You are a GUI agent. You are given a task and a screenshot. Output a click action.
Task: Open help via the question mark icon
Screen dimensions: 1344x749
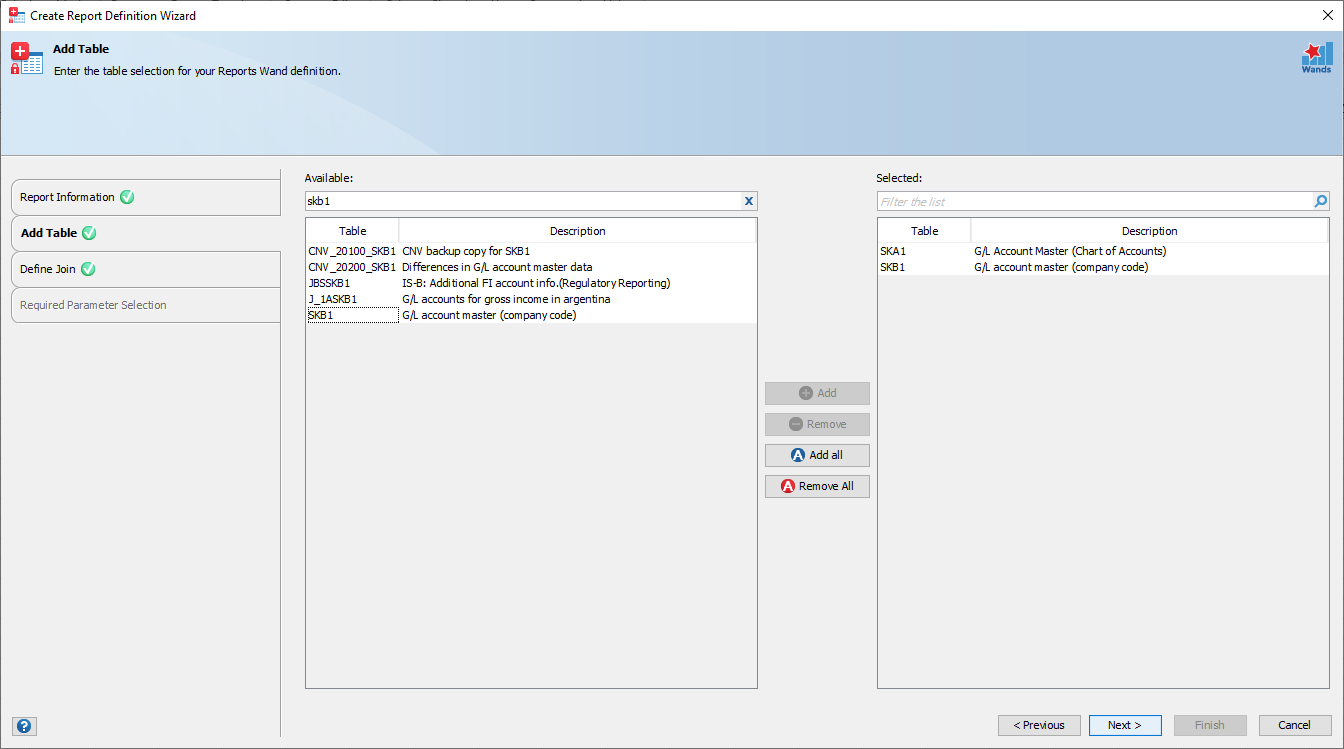pos(24,725)
